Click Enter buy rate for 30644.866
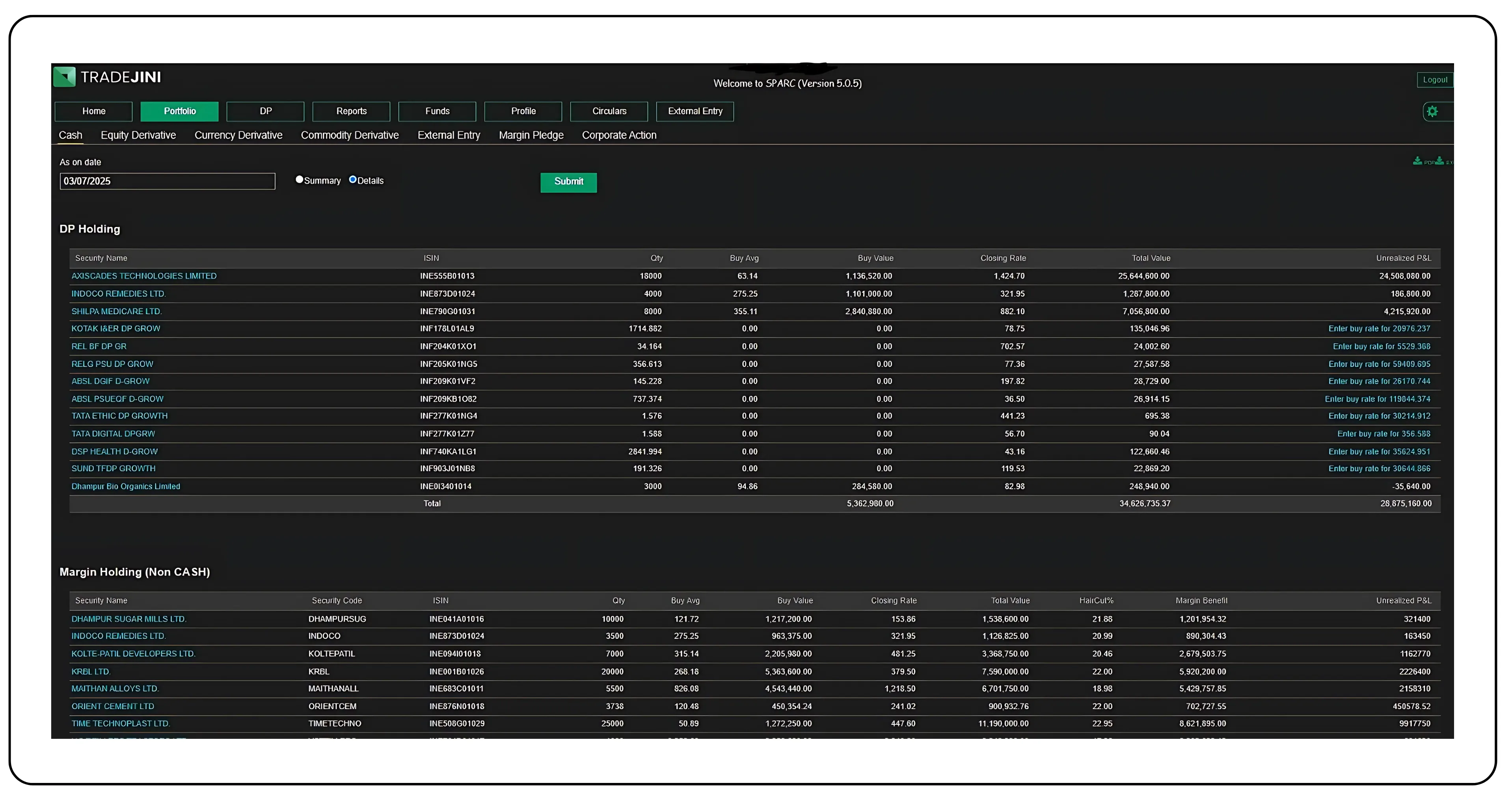 (1379, 468)
